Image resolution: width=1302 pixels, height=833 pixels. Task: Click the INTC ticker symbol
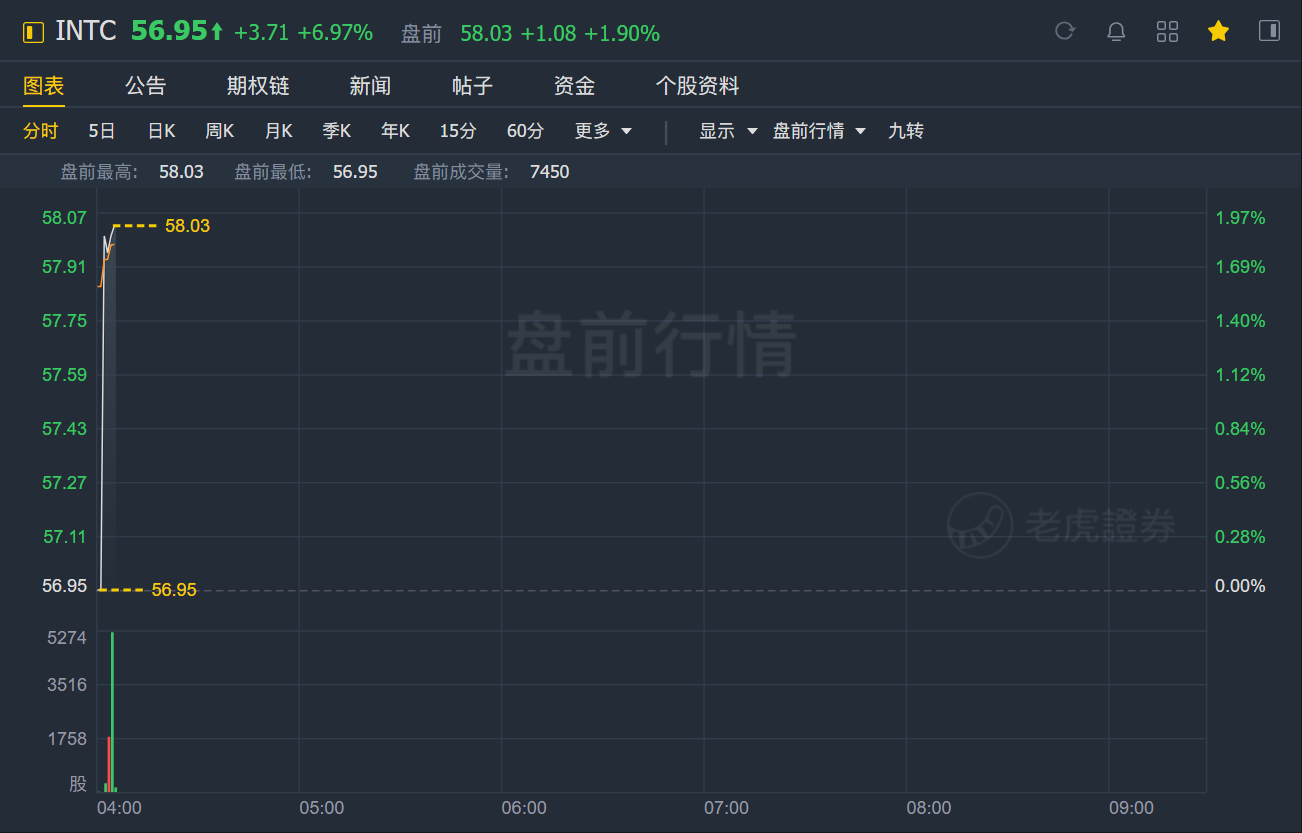point(86,31)
